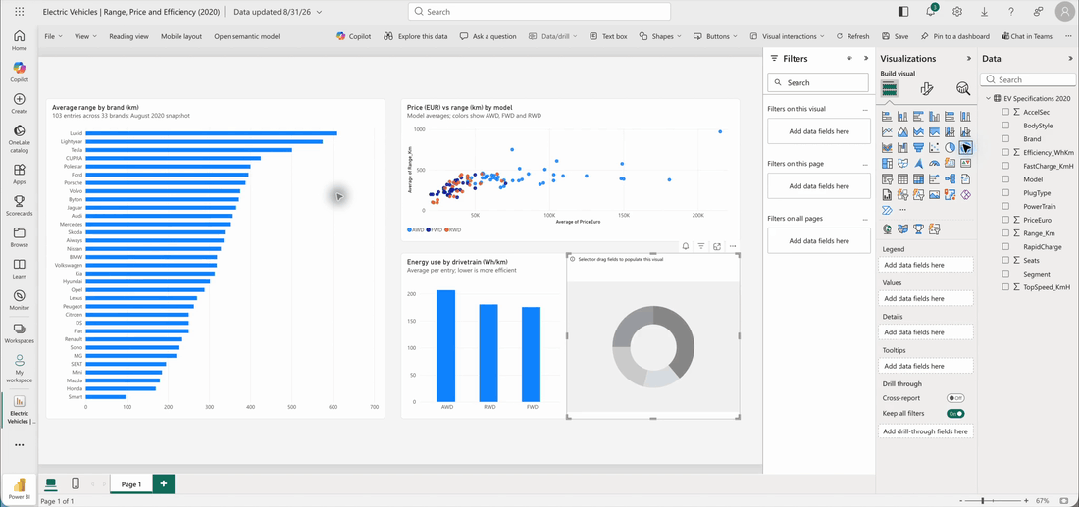Set alert with bell icon on donut visual
The height and width of the screenshot is (507, 1079).
coord(686,246)
